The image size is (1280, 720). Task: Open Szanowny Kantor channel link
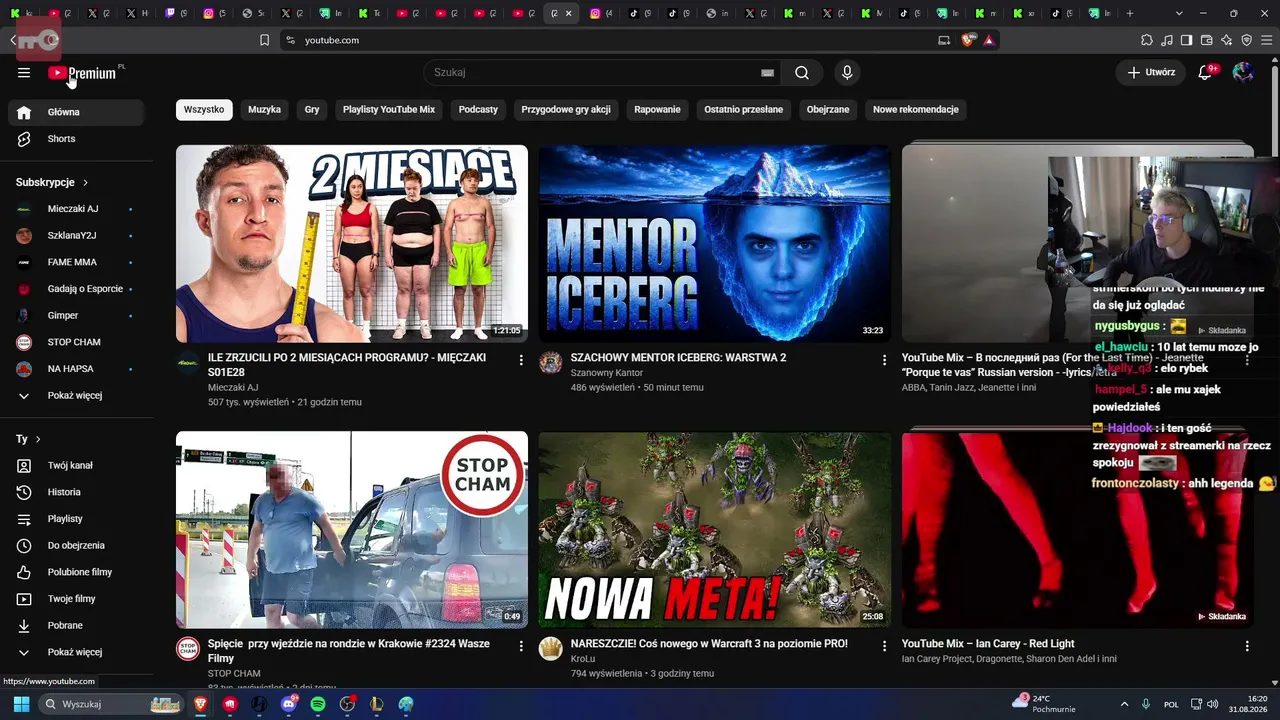607,373
